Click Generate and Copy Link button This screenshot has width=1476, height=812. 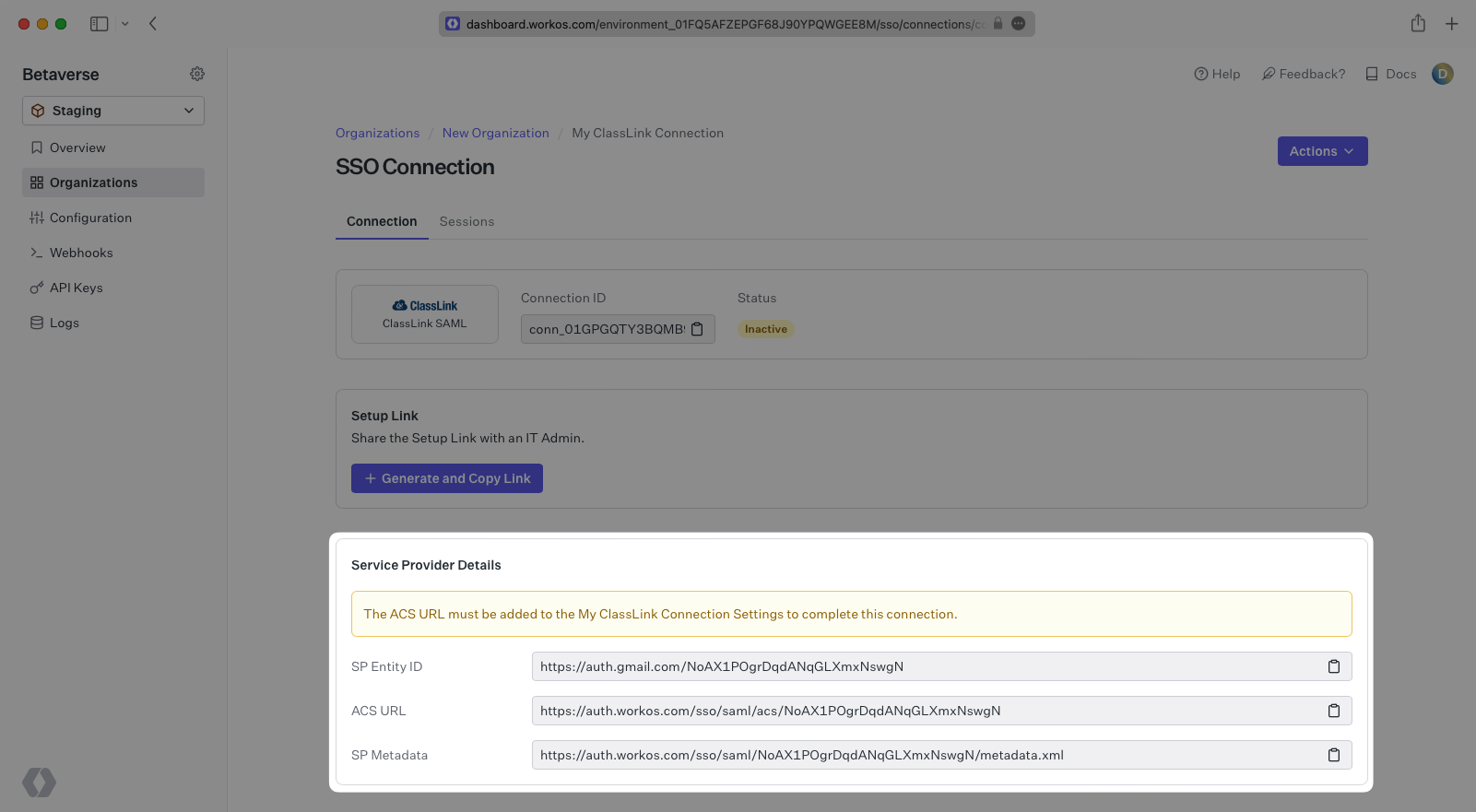coord(447,478)
